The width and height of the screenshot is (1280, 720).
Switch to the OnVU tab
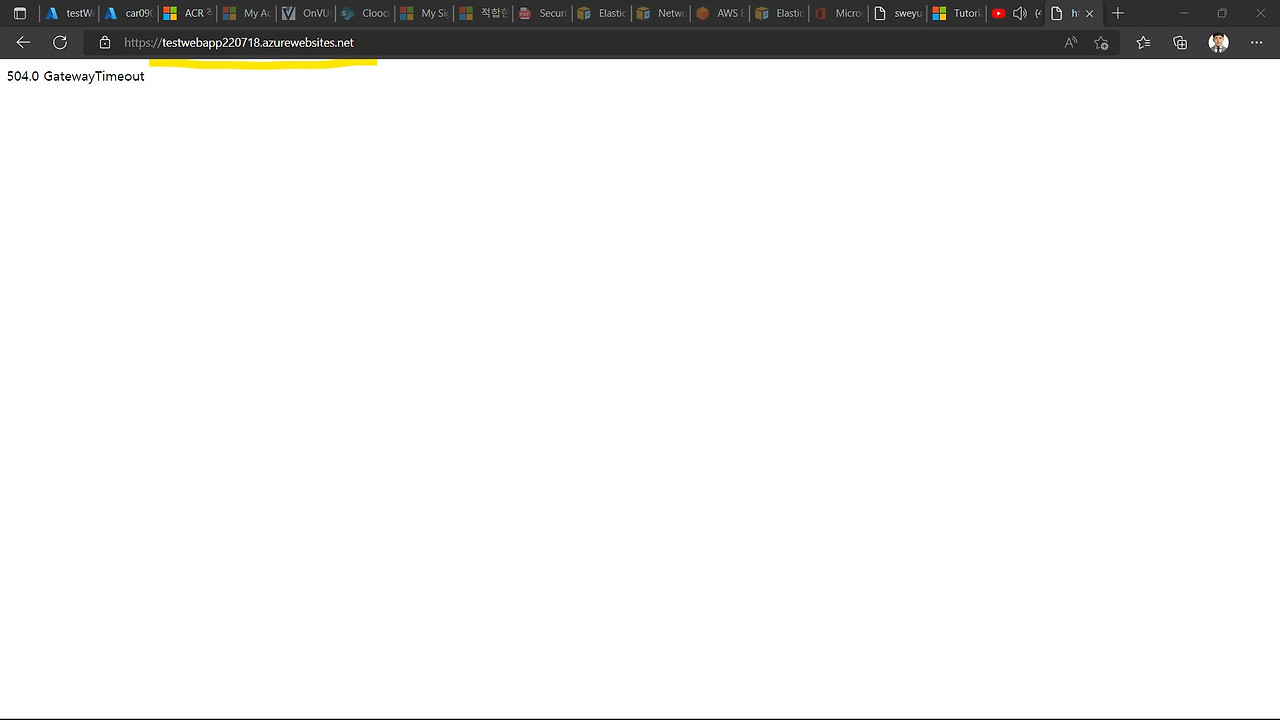click(305, 14)
